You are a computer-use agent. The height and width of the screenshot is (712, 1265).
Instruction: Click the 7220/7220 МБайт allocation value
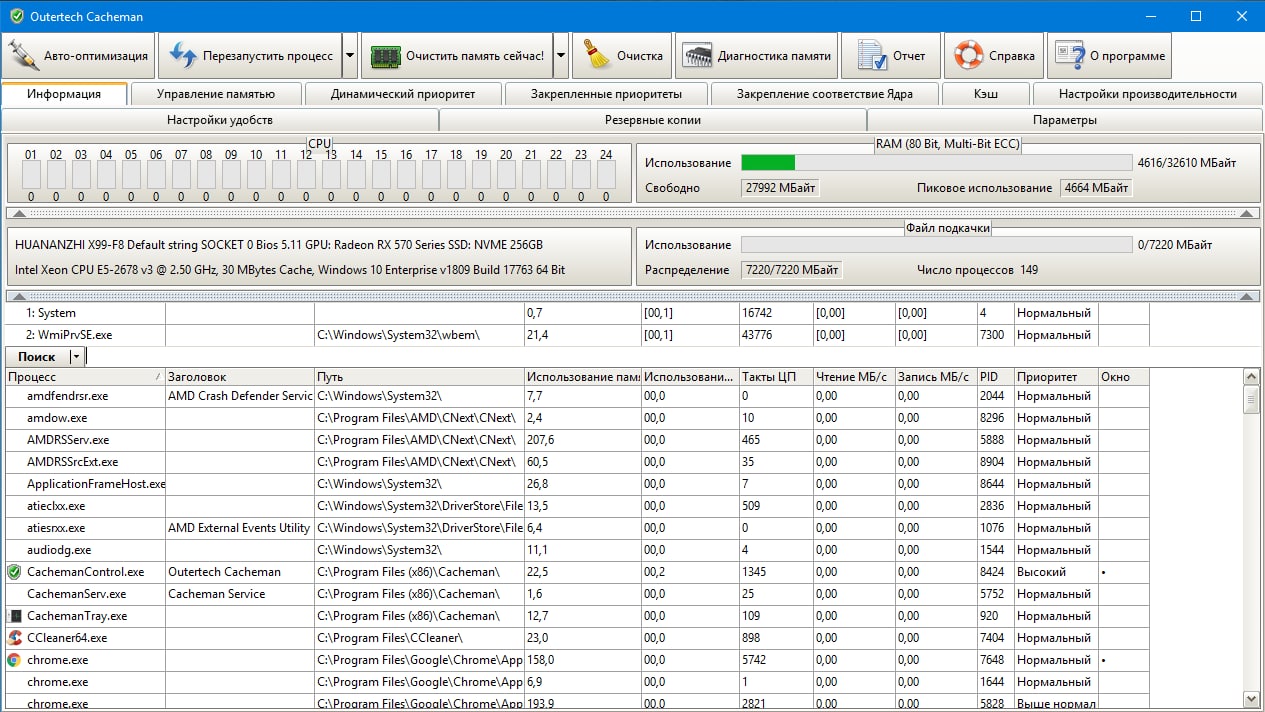(x=792, y=270)
